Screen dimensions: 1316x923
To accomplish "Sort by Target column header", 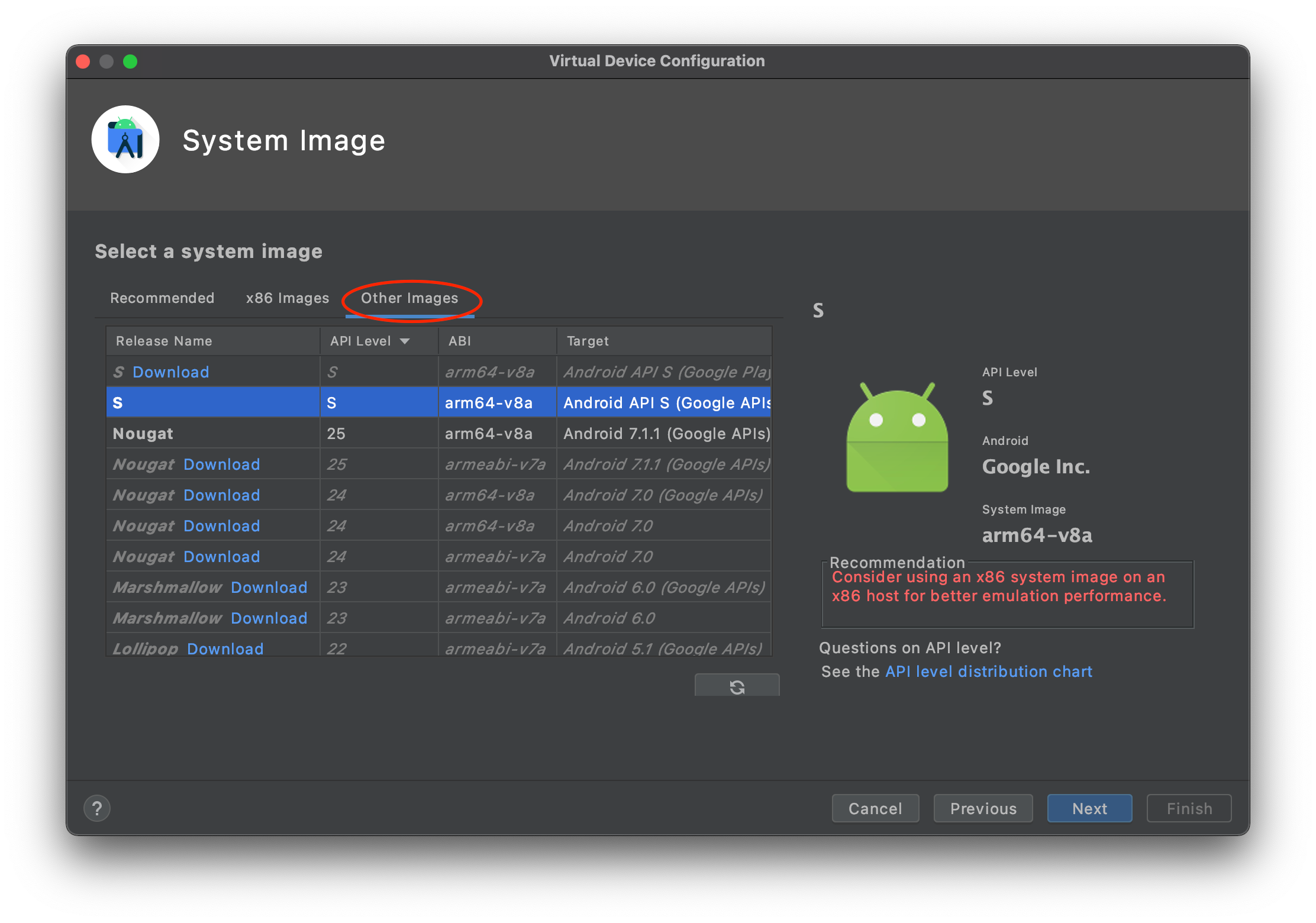I will click(x=588, y=341).
